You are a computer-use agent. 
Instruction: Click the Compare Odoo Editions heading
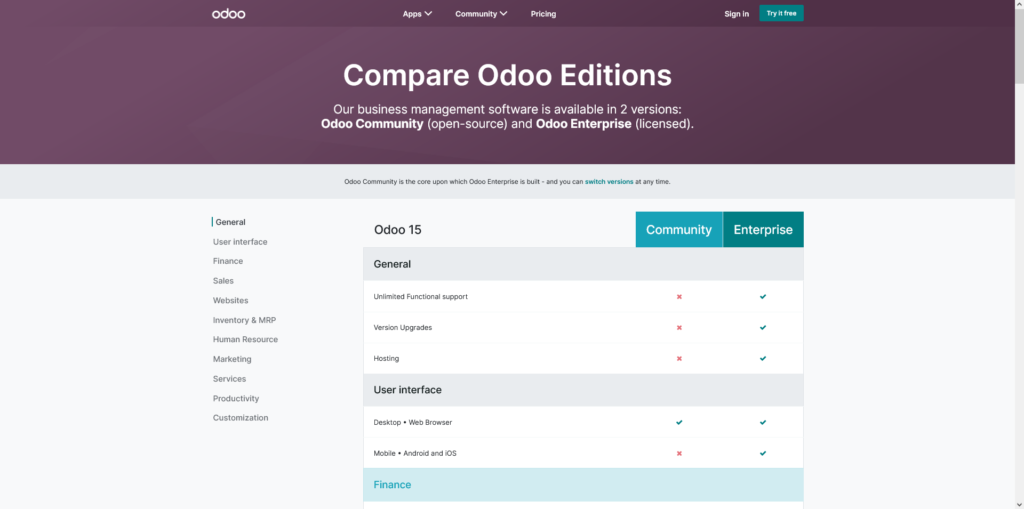pos(507,75)
